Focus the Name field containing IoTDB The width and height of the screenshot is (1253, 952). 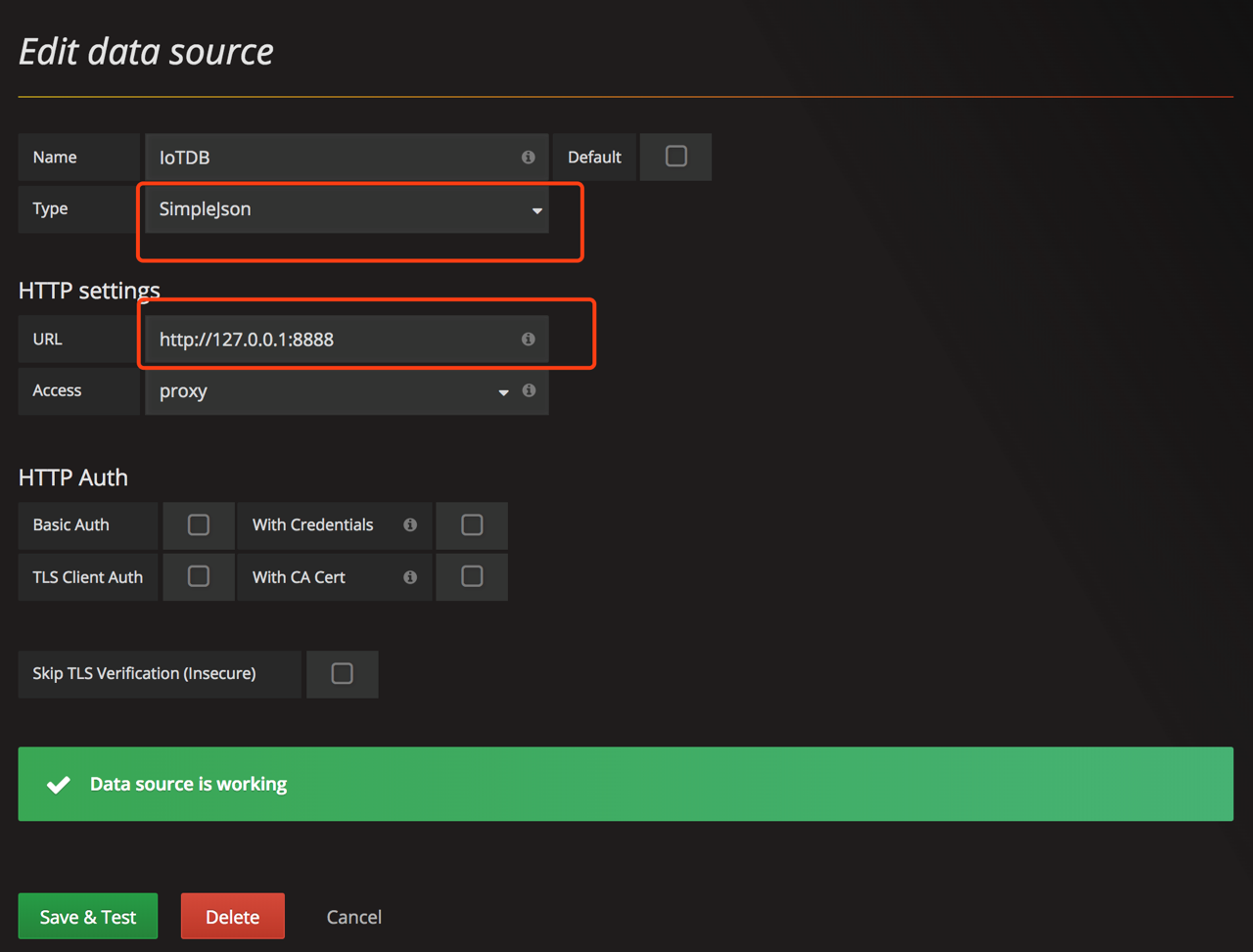coord(333,158)
